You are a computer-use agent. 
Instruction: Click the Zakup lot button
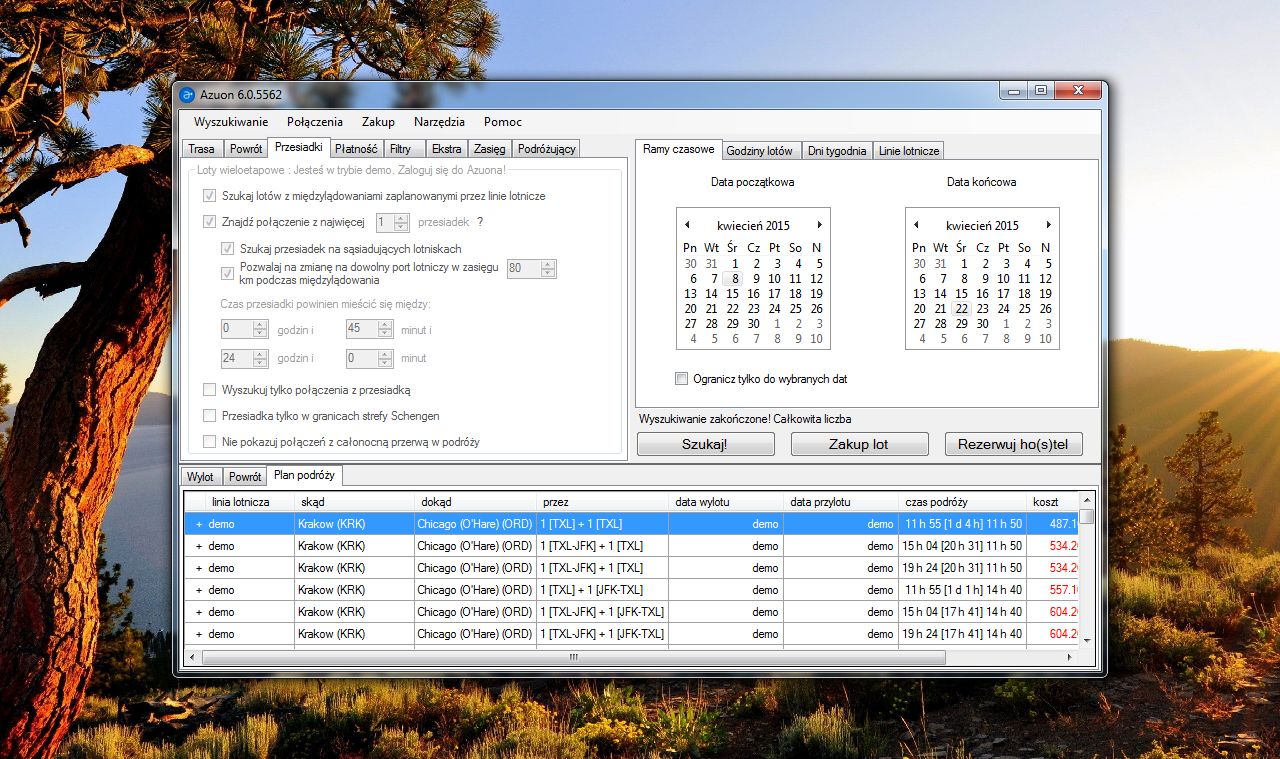(860, 444)
